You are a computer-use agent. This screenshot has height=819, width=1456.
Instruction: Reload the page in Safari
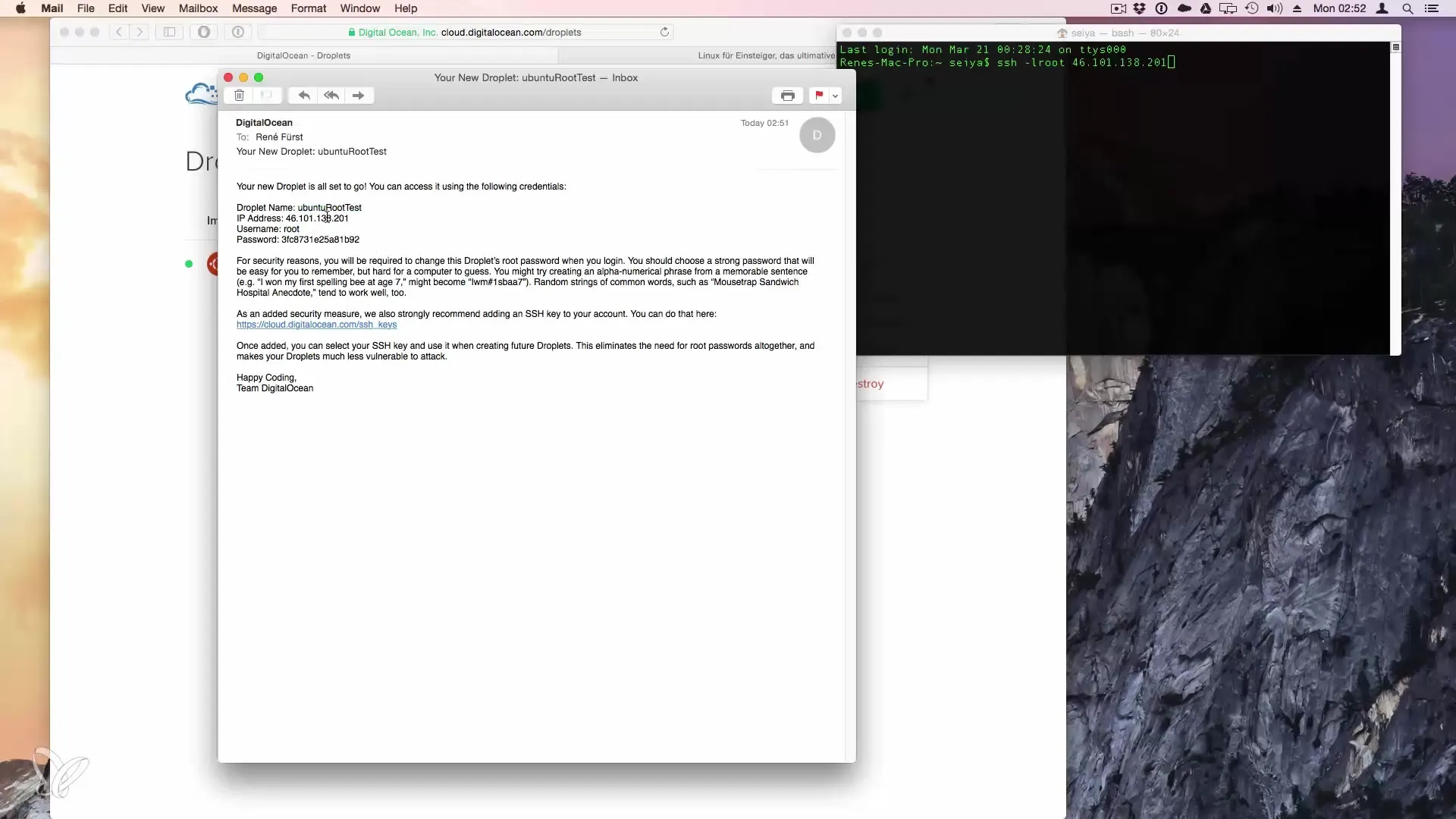coord(664,32)
